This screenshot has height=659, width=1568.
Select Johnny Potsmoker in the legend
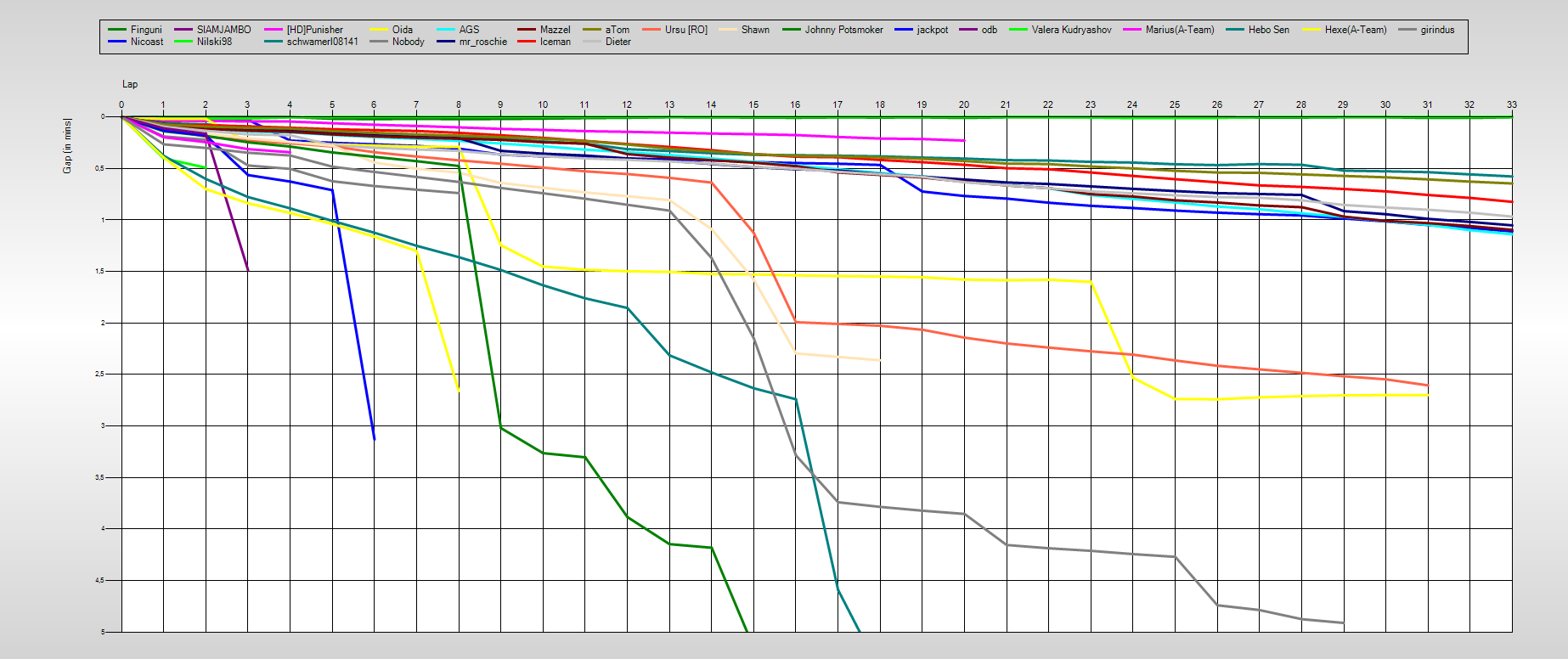843,30
